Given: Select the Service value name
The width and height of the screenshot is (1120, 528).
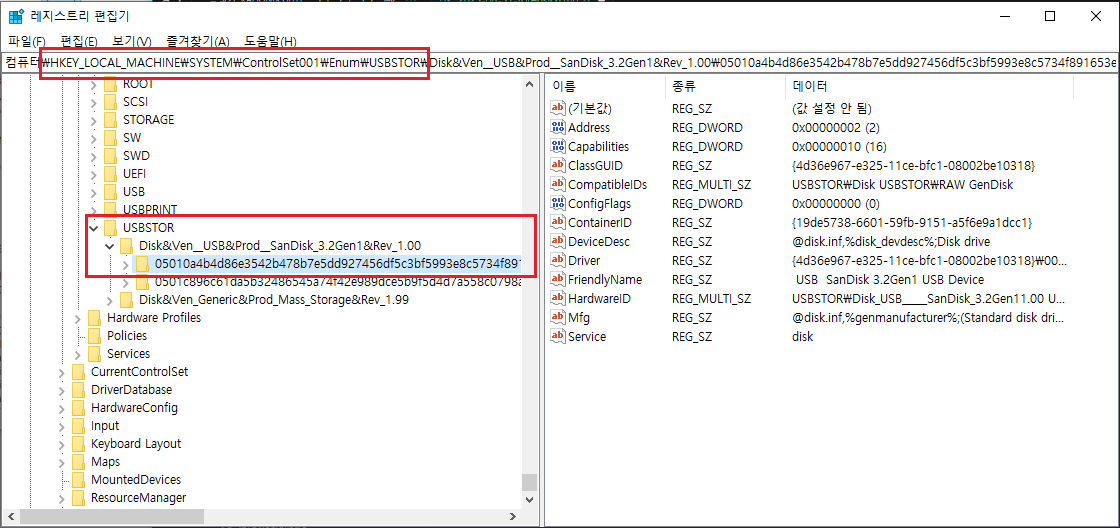Looking at the screenshot, I should 586,336.
